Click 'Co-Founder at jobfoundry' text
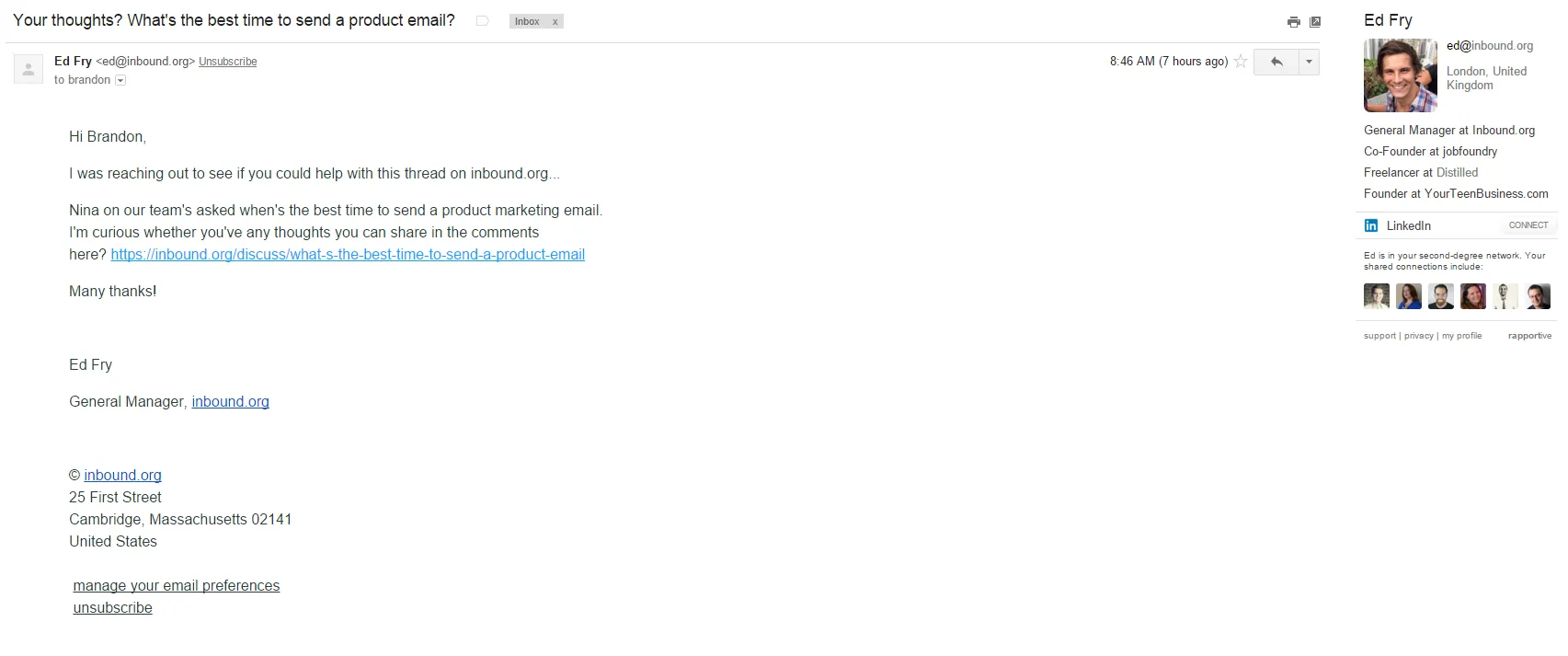This screenshot has height=656, width=1568. point(1430,152)
